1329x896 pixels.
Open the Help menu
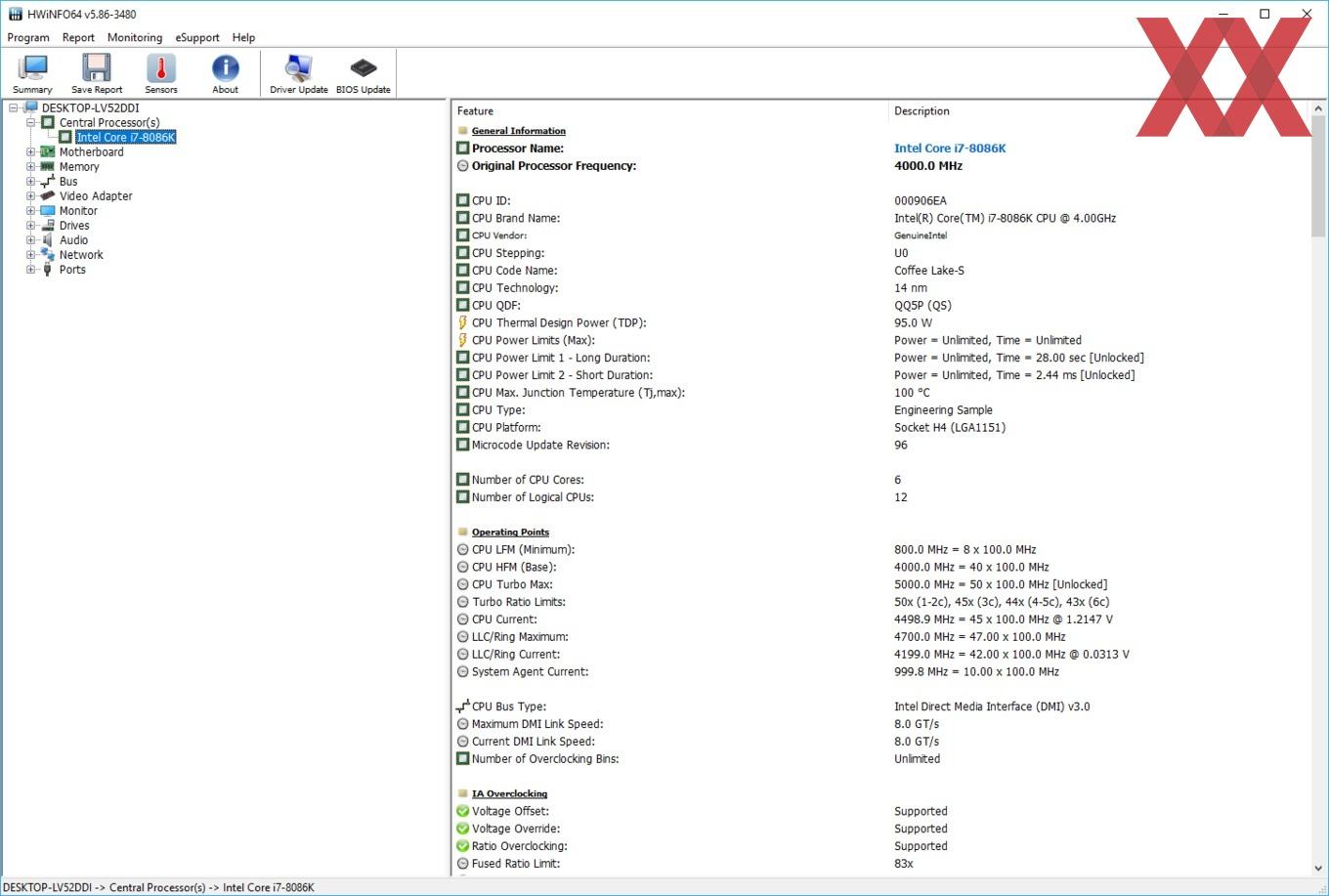(243, 37)
